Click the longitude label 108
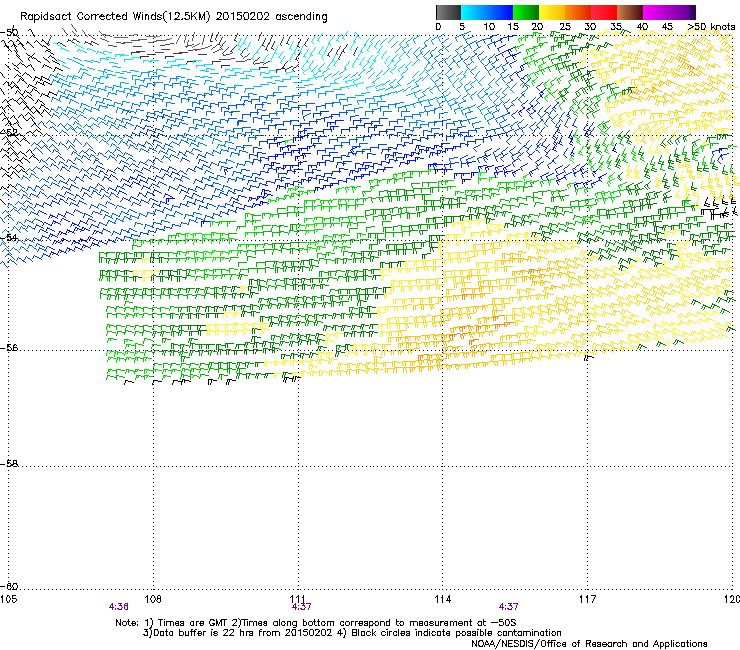Viewport: 740px width, 650px height. (153, 599)
